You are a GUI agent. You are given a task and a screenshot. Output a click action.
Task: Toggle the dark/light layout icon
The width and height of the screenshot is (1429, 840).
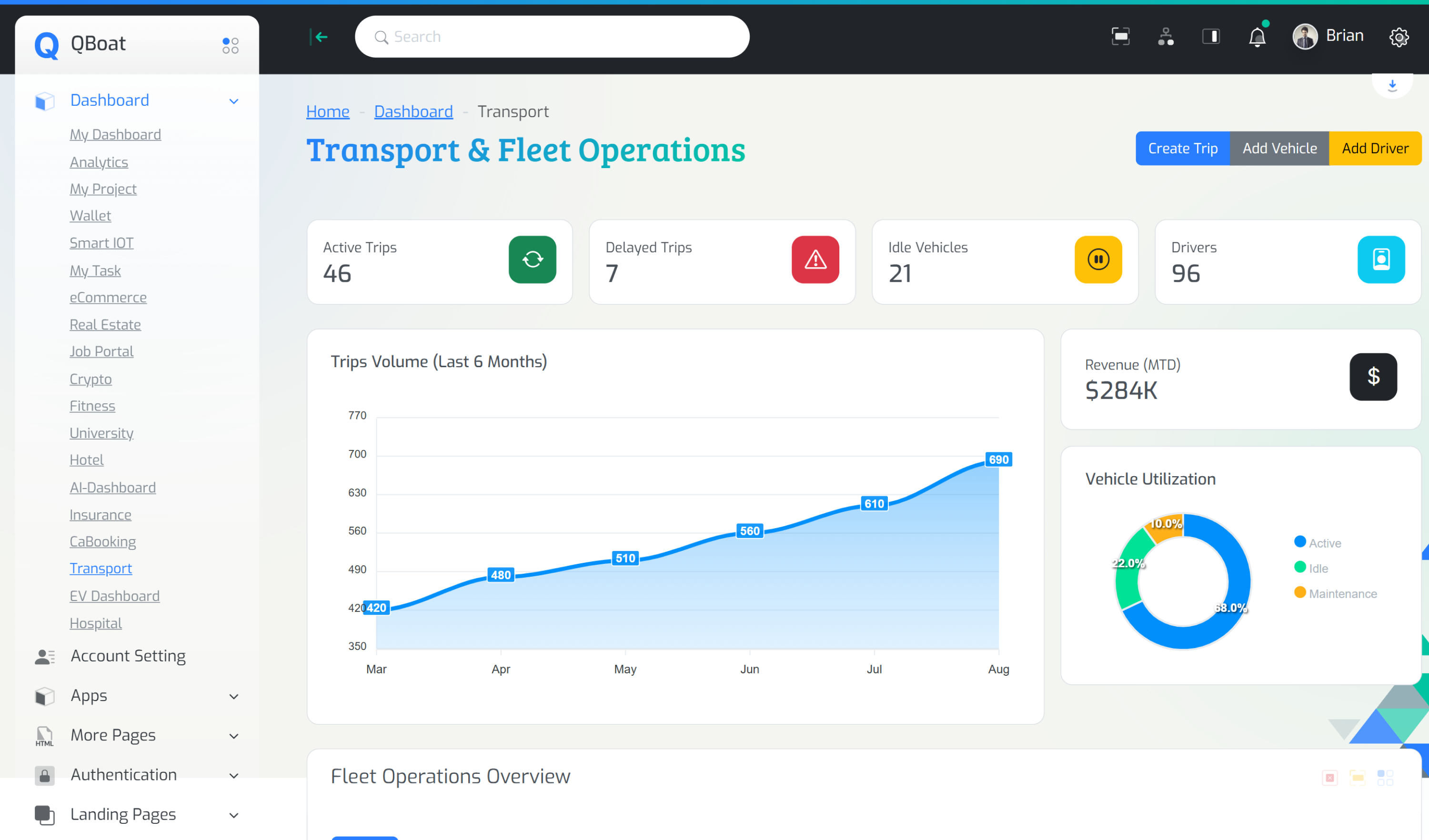(x=1211, y=37)
